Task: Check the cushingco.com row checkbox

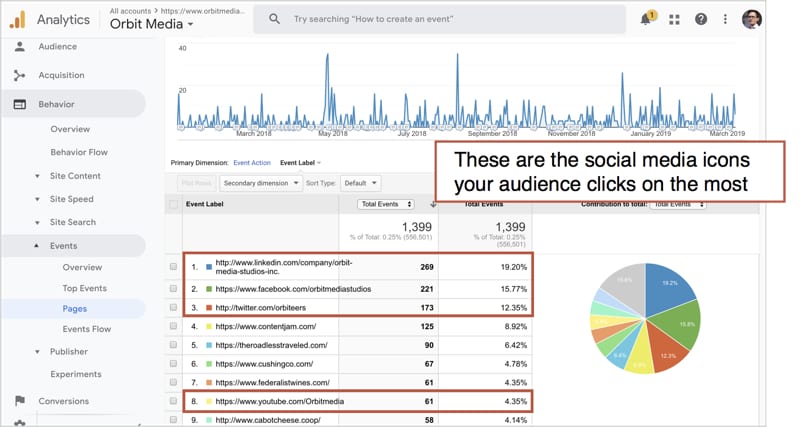Action: pos(173,364)
